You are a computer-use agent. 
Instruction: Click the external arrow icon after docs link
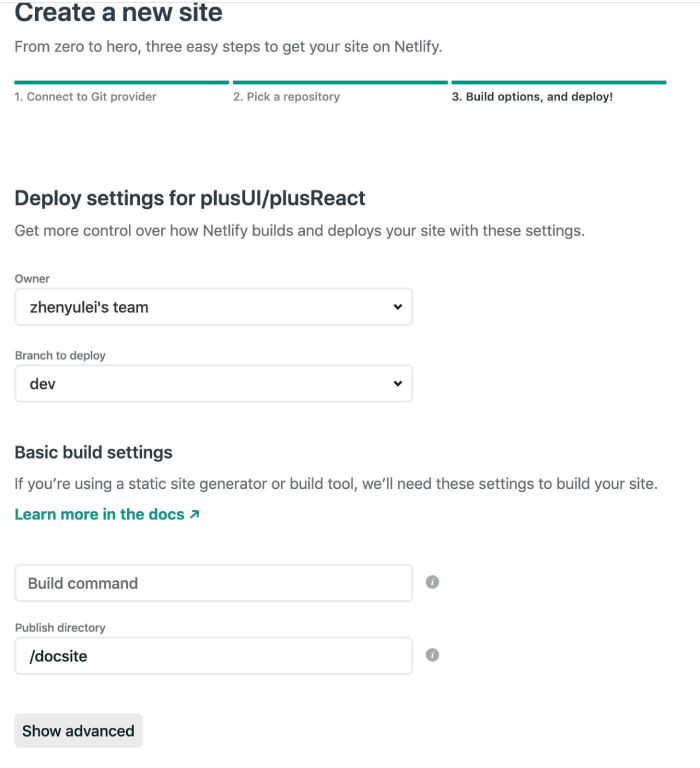click(195, 515)
